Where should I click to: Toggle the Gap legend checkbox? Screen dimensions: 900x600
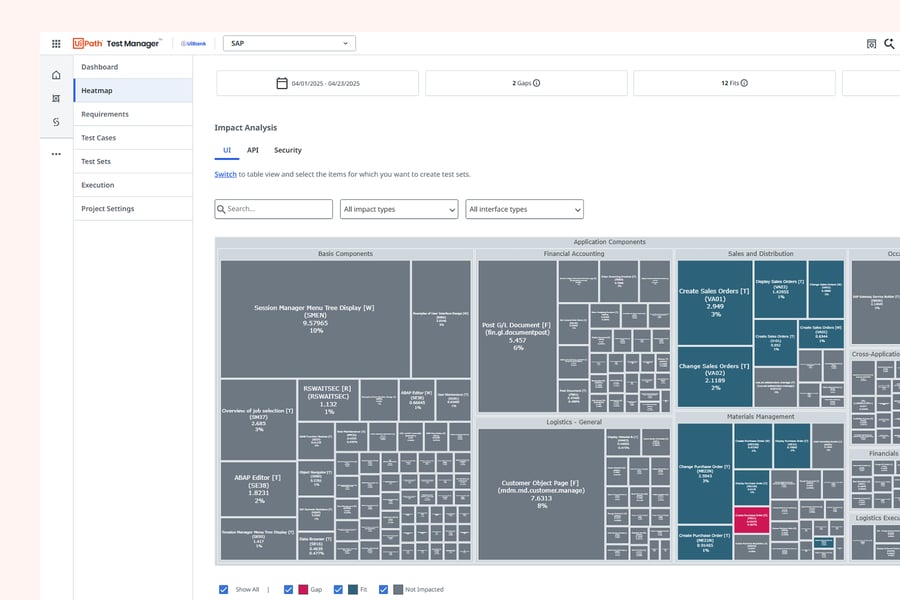[288, 590]
